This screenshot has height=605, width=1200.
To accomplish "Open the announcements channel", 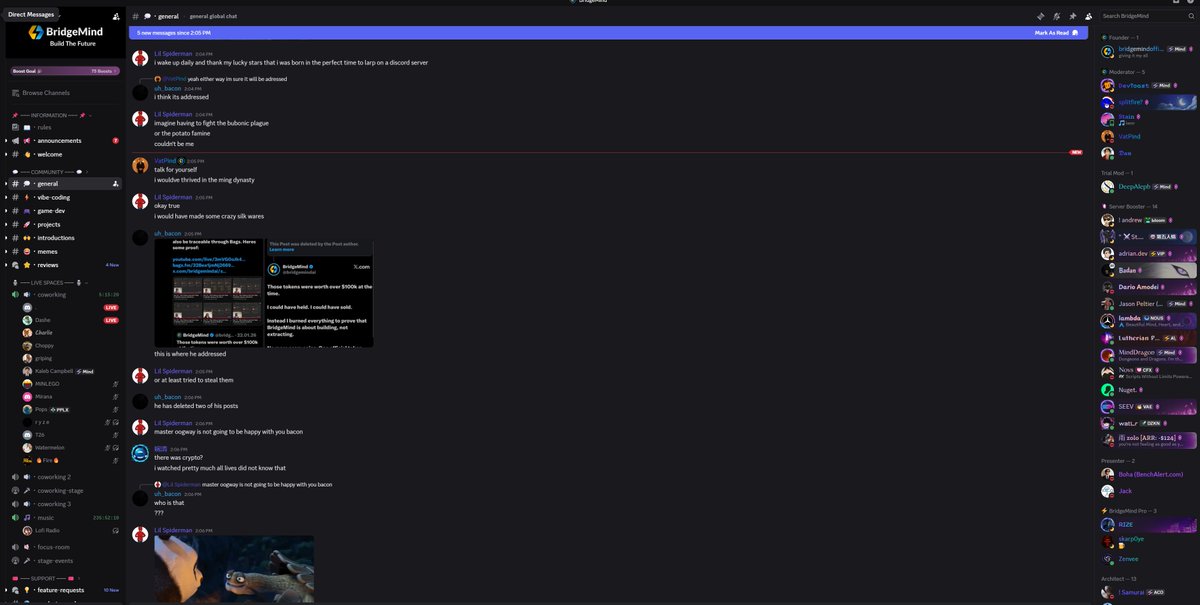I will click(x=63, y=141).
